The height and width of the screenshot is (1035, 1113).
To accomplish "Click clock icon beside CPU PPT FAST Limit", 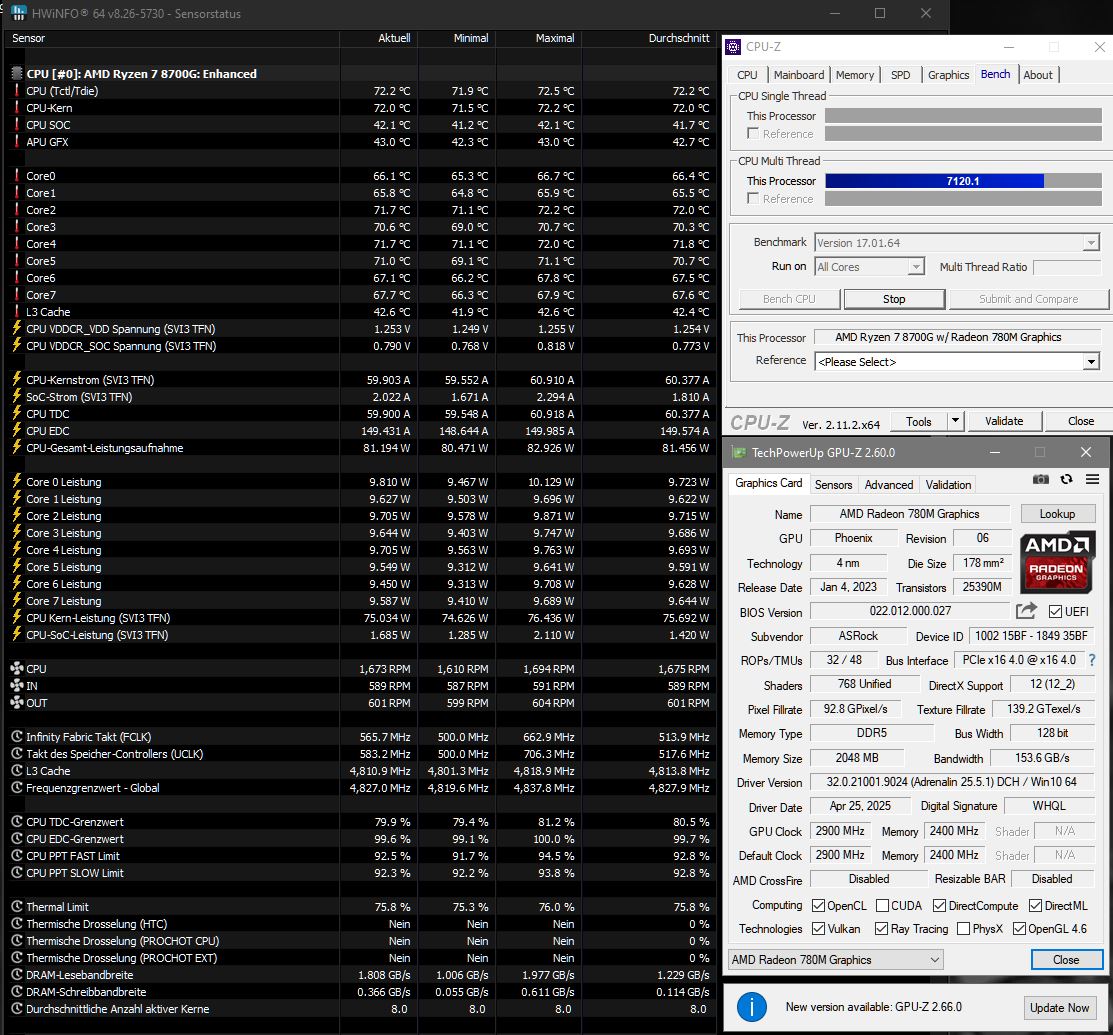I will pyautogui.click(x=17, y=855).
